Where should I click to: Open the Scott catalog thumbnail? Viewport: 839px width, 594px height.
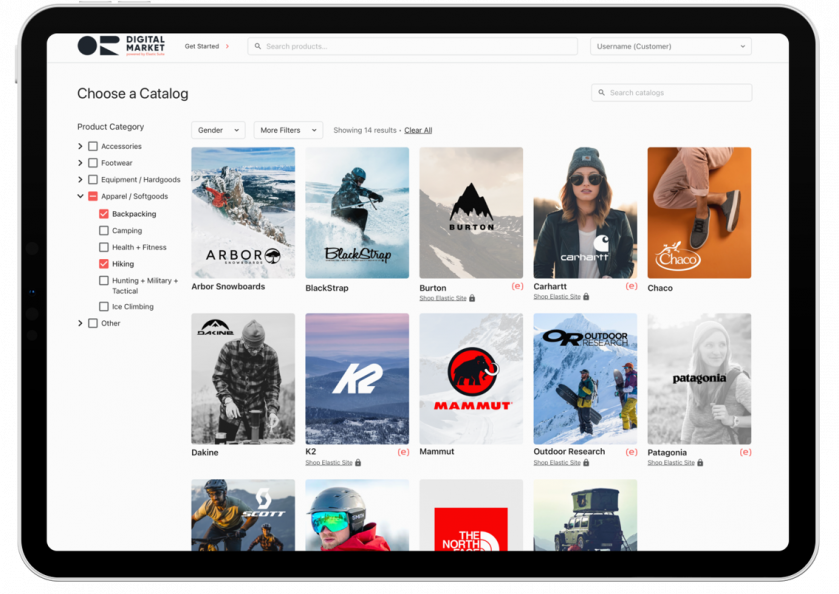click(243, 515)
